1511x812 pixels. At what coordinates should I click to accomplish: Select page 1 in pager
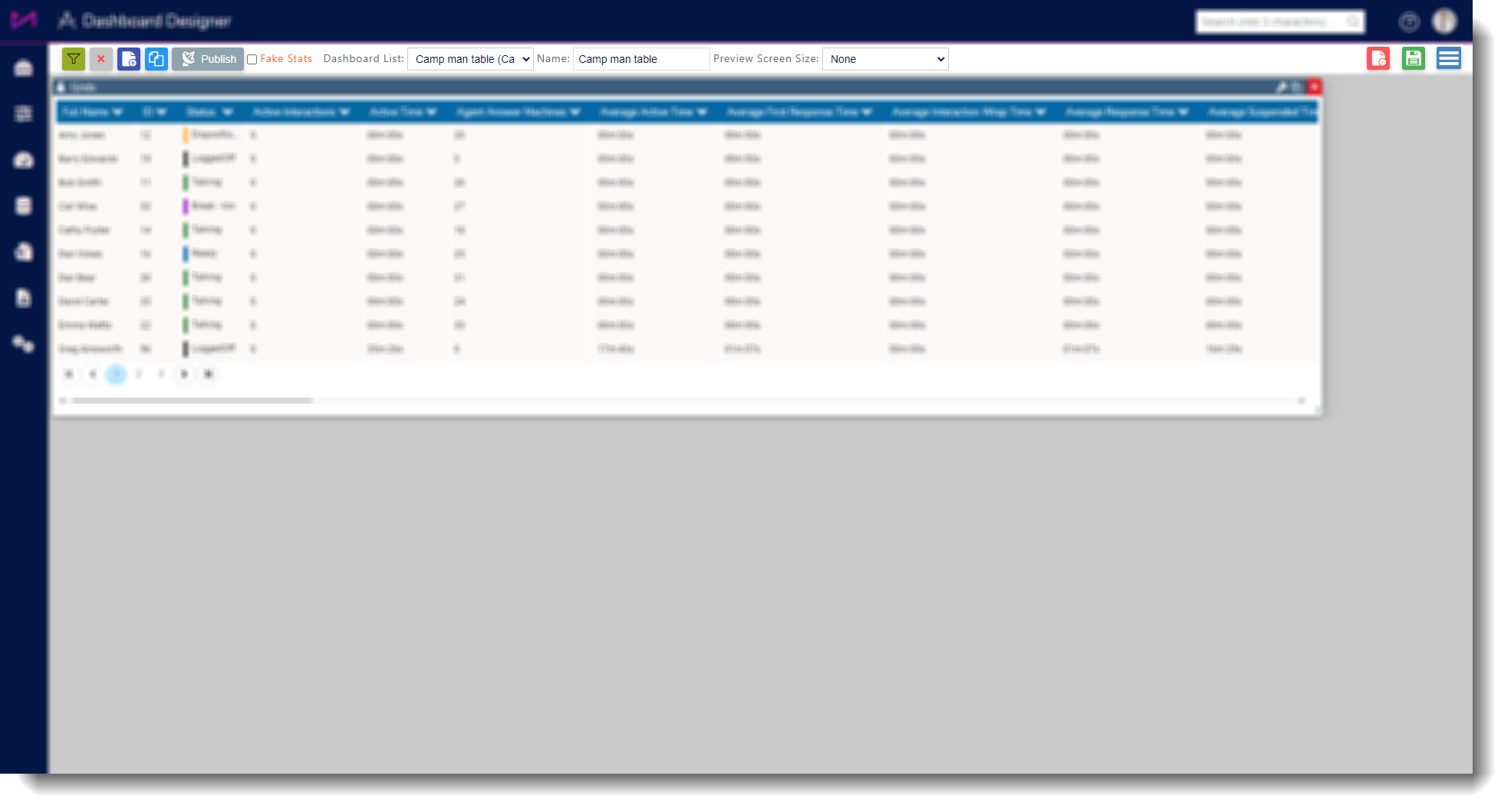tap(116, 374)
